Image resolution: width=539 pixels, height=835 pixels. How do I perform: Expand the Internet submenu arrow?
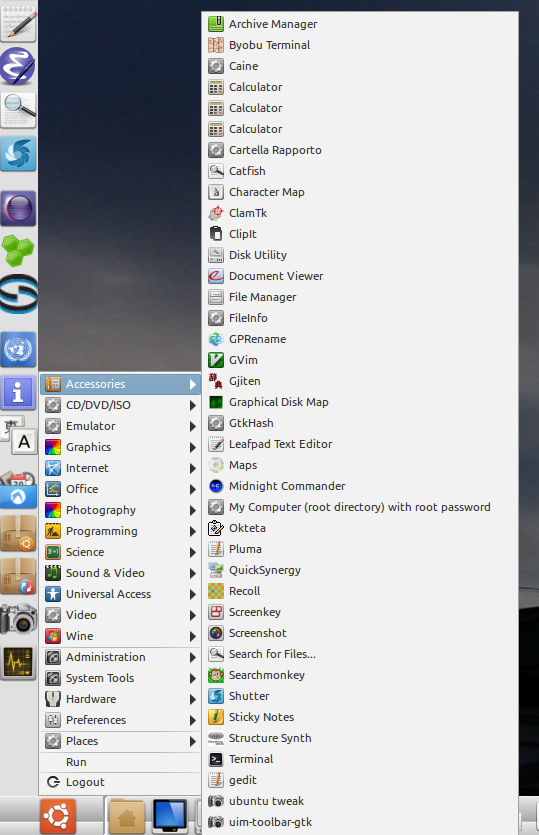pos(193,468)
